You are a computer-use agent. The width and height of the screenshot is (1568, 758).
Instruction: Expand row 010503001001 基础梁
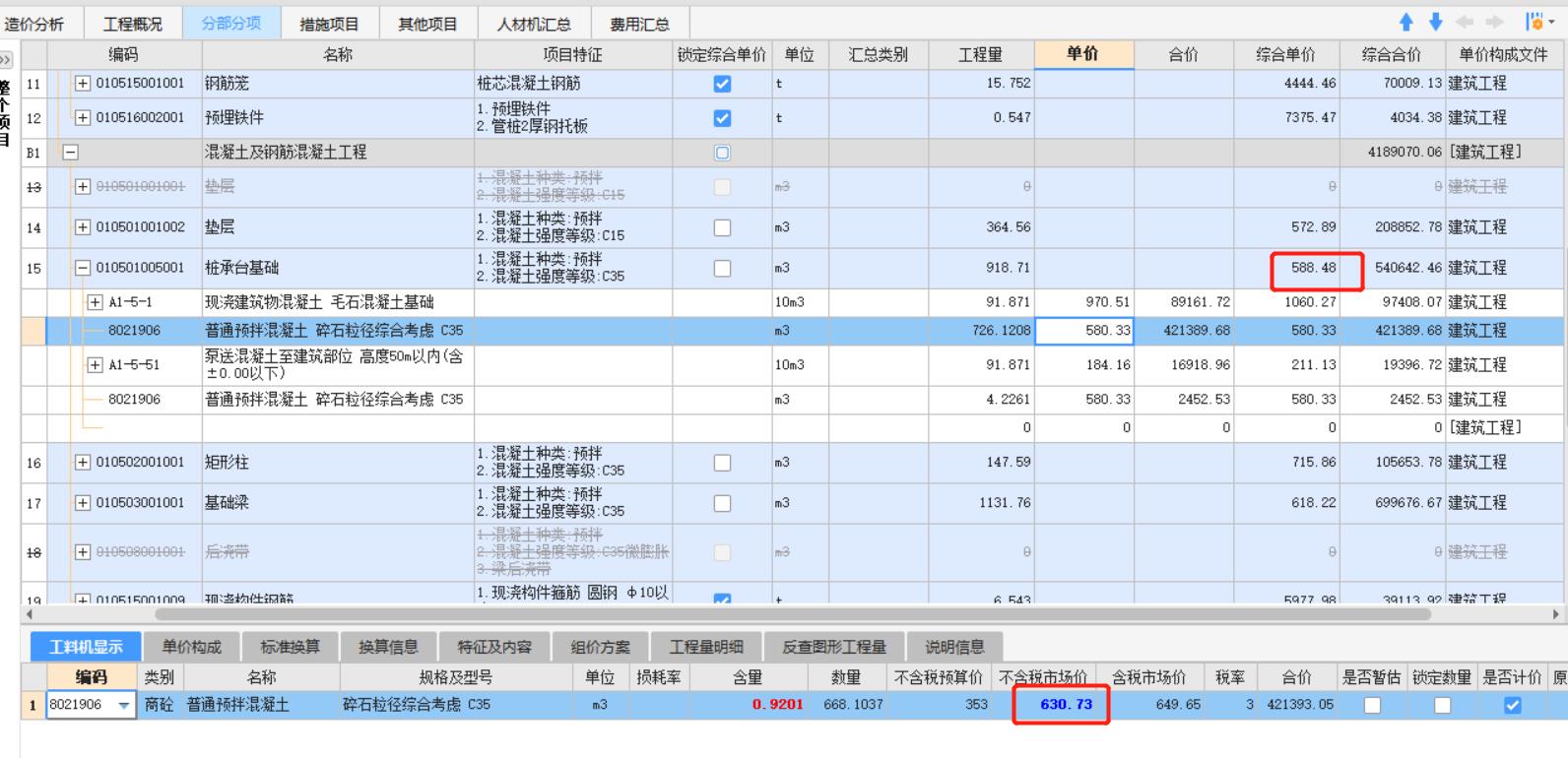[x=83, y=503]
